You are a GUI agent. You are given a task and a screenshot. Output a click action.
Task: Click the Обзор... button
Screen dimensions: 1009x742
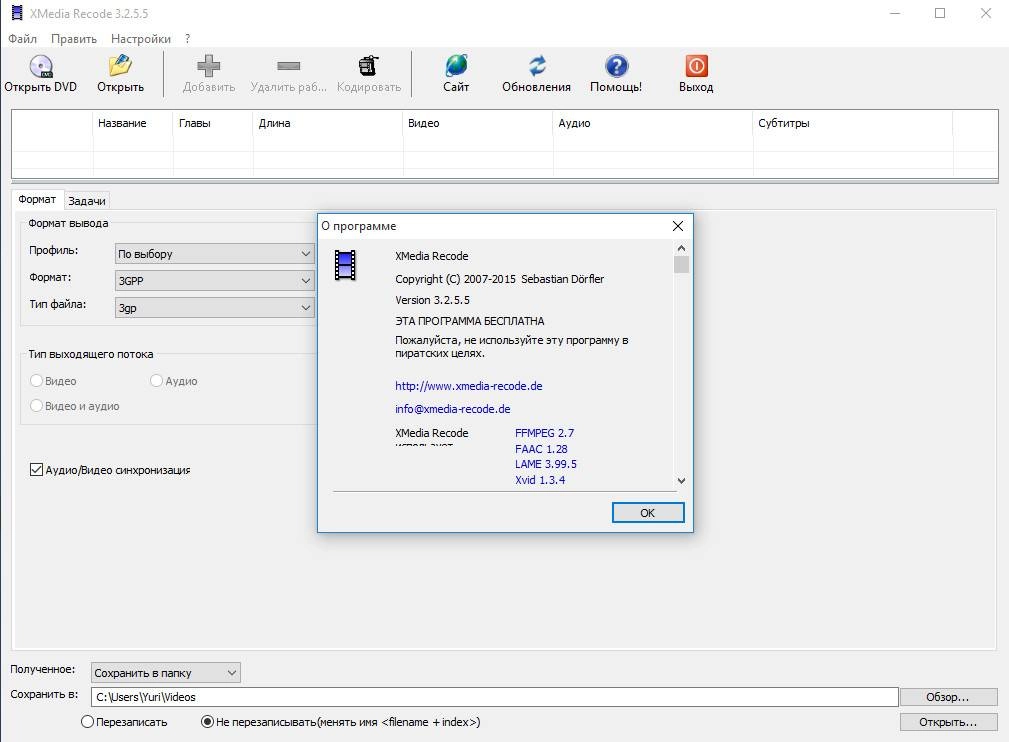[x=948, y=697]
